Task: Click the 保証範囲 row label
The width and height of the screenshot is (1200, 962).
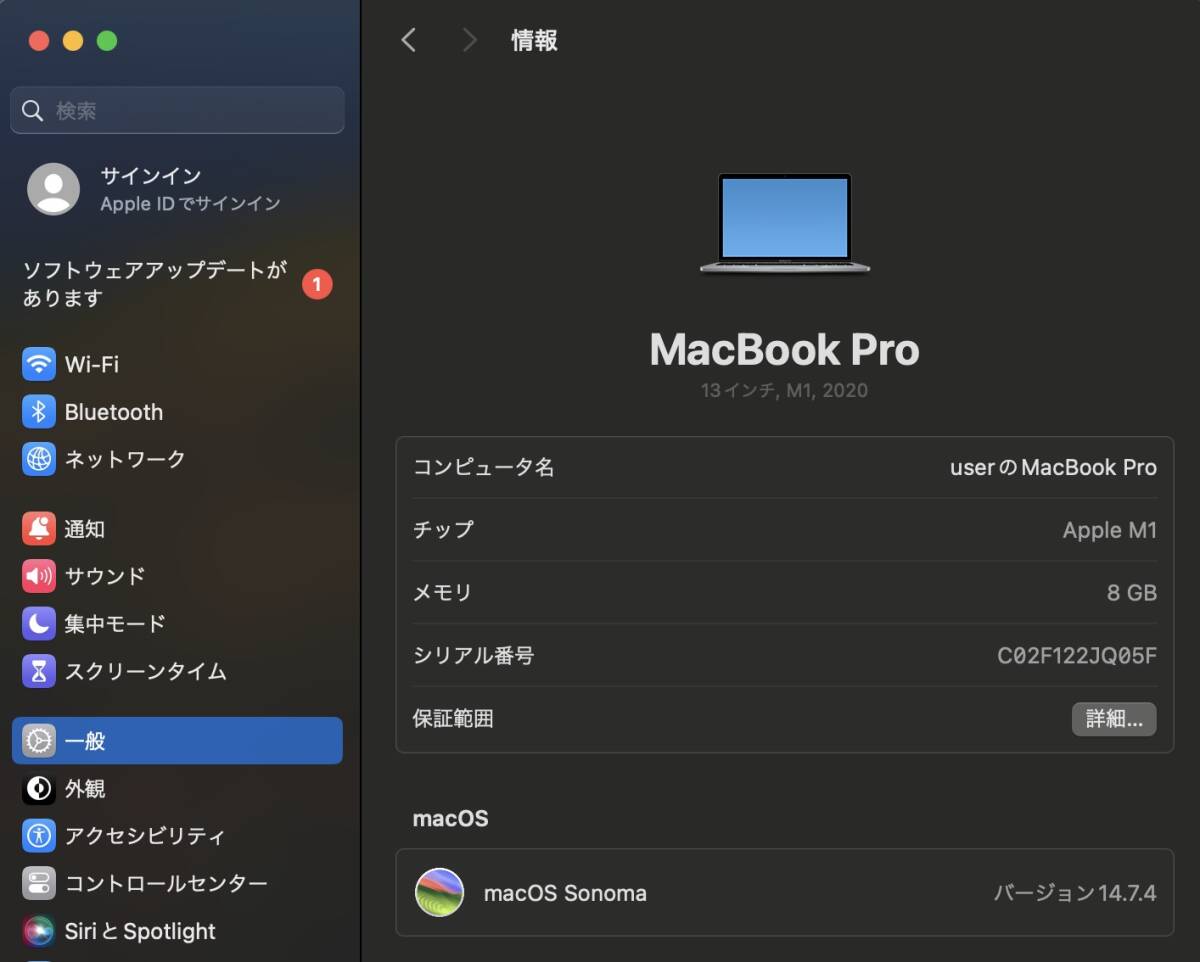Action: click(453, 719)
